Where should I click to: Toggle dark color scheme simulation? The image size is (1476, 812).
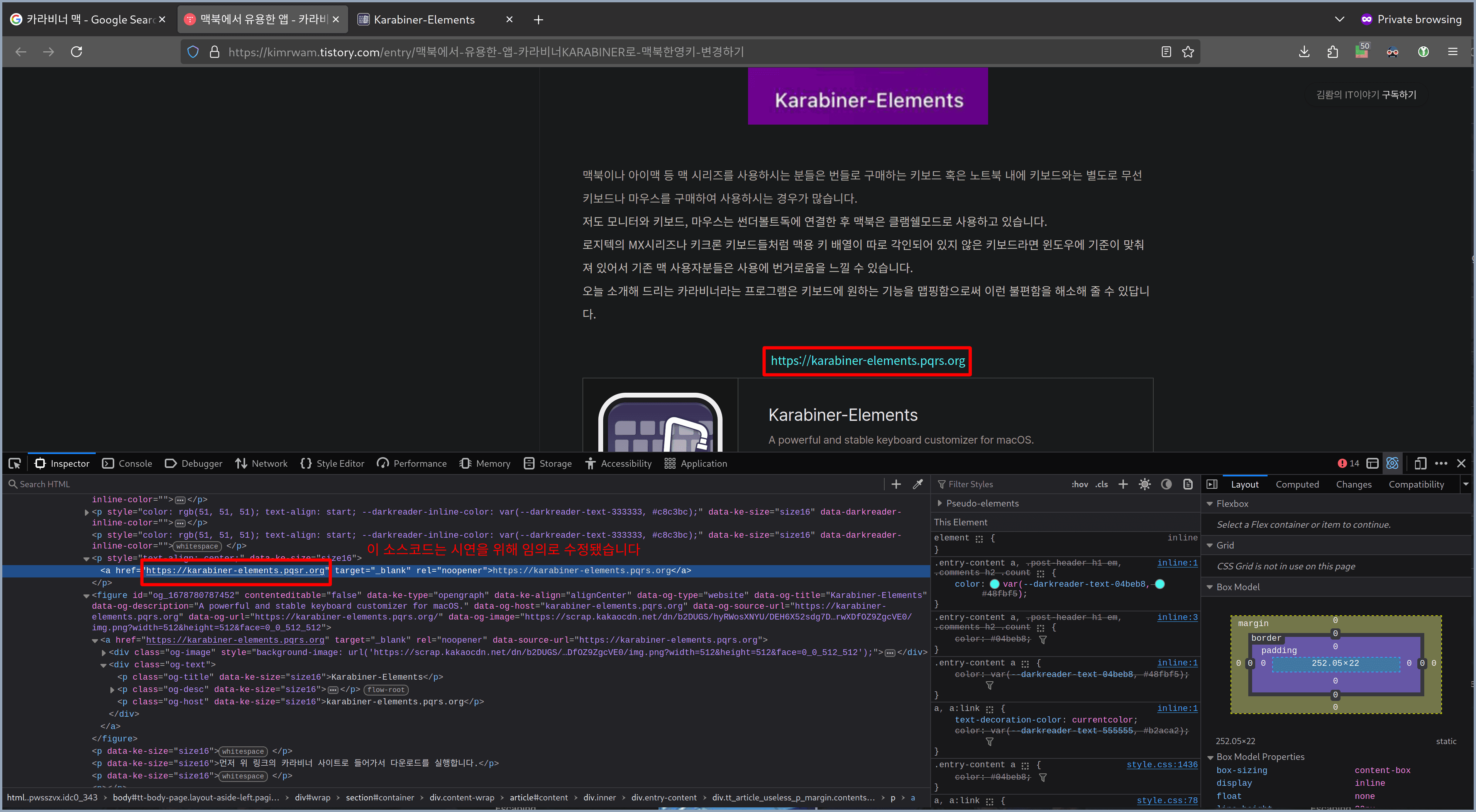pos(1166,484)
